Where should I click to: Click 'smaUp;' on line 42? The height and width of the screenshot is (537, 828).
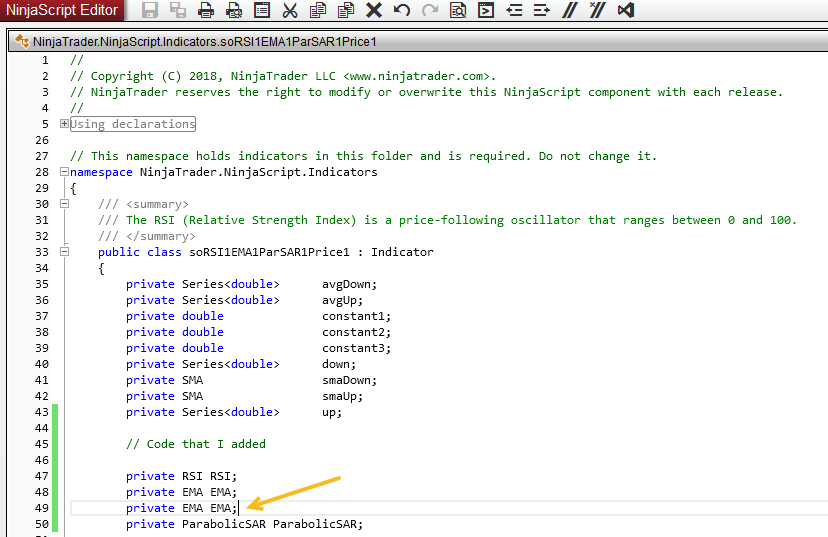pos(343,396)
